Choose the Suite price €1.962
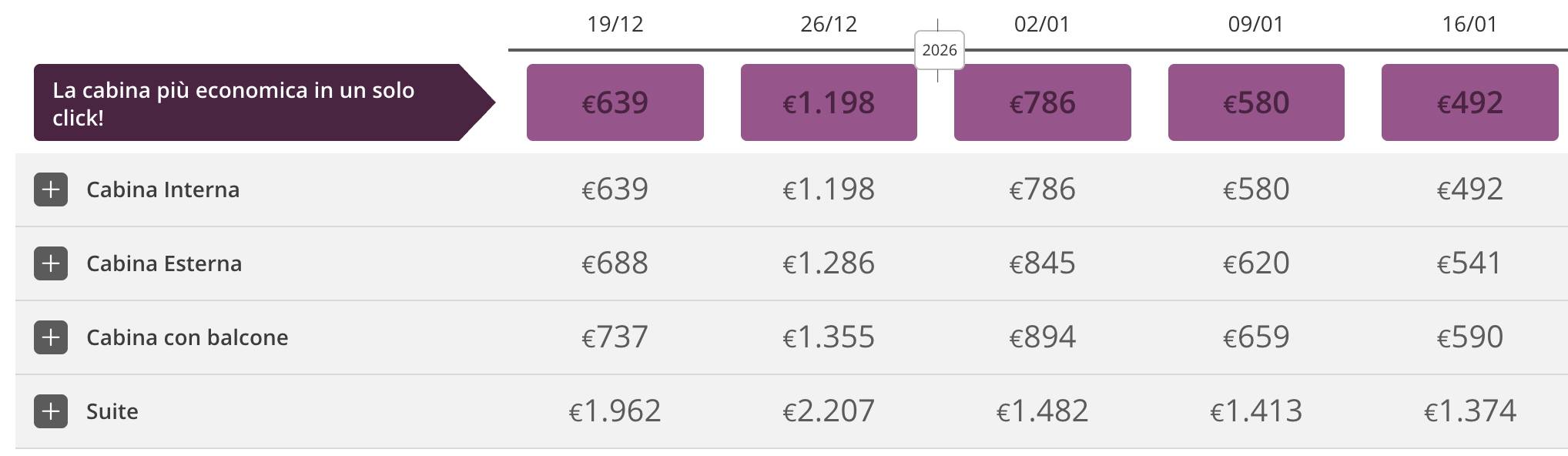 [x=615, y=411]
